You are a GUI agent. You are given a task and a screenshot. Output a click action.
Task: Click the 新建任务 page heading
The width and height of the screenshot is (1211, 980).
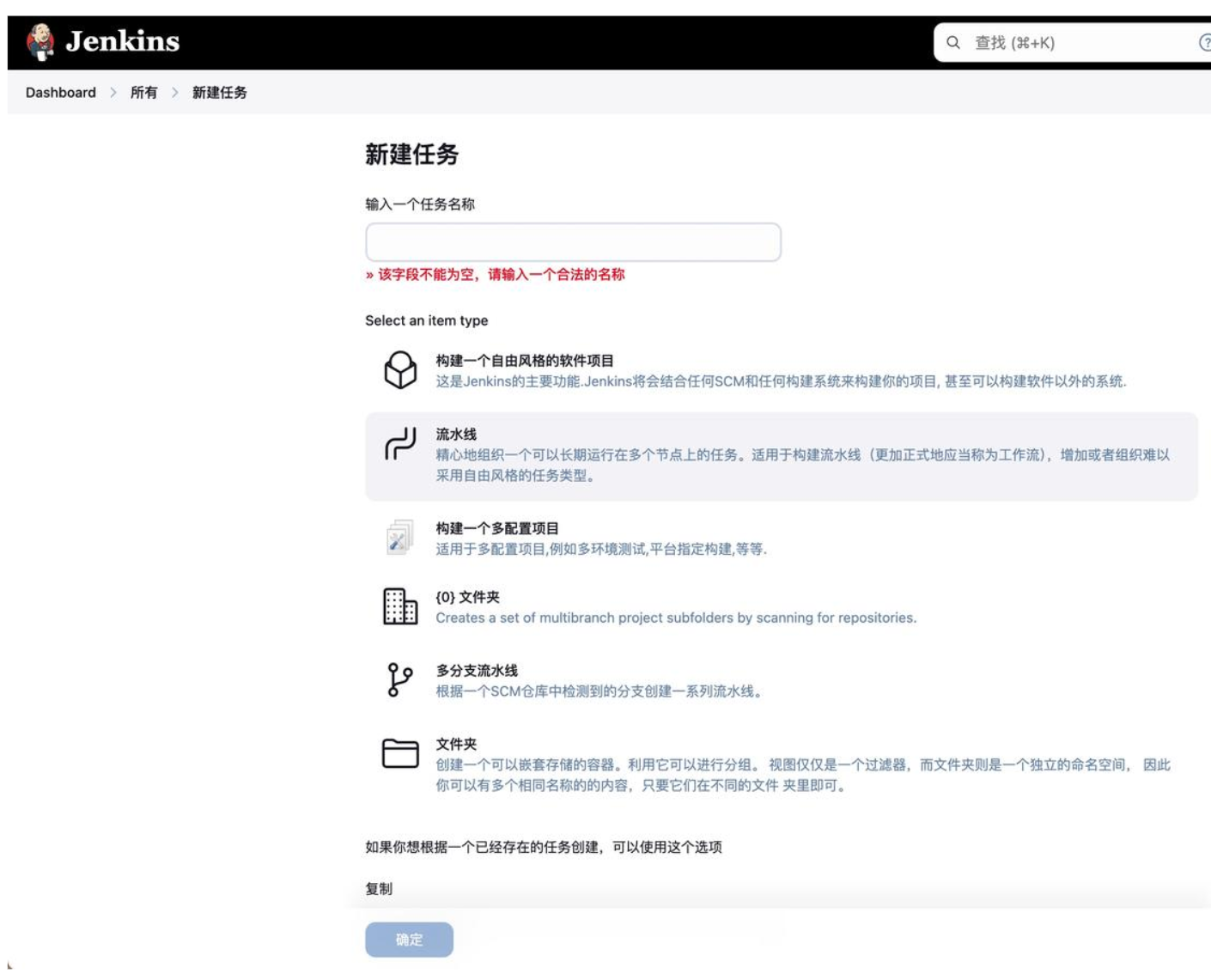(412, 155)
